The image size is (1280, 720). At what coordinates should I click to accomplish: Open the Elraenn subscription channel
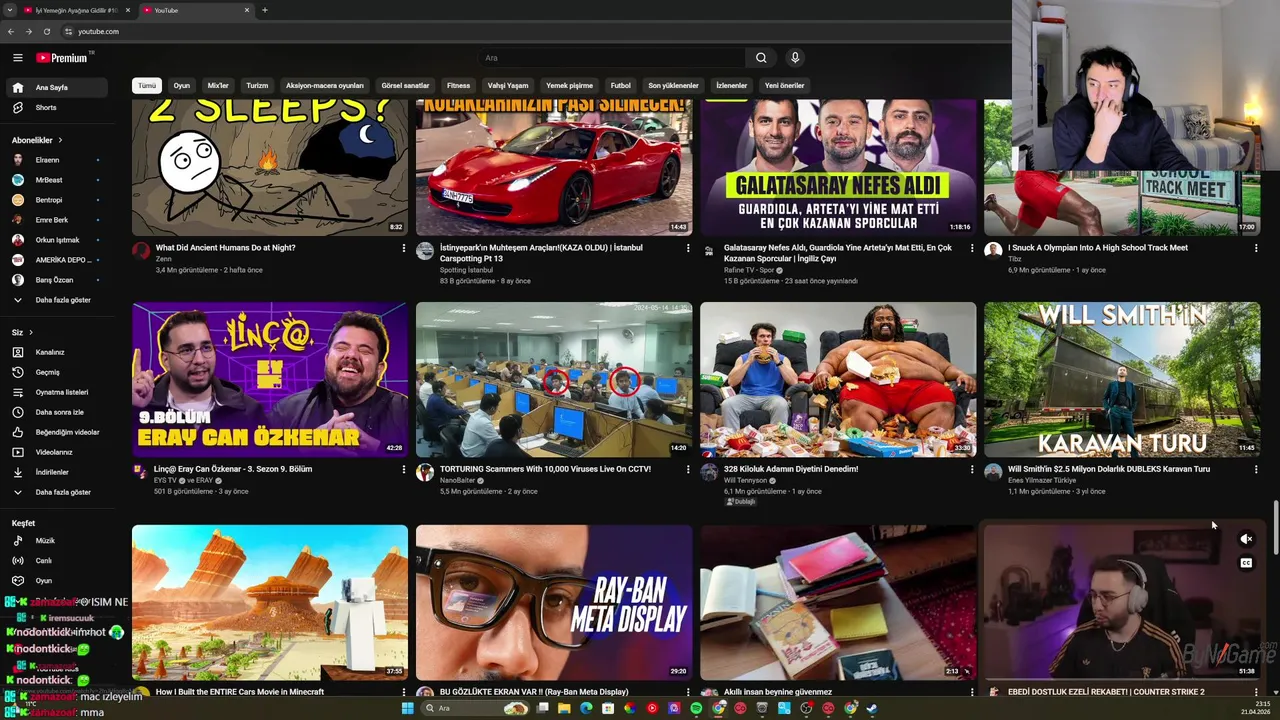[x=56, y=160]
